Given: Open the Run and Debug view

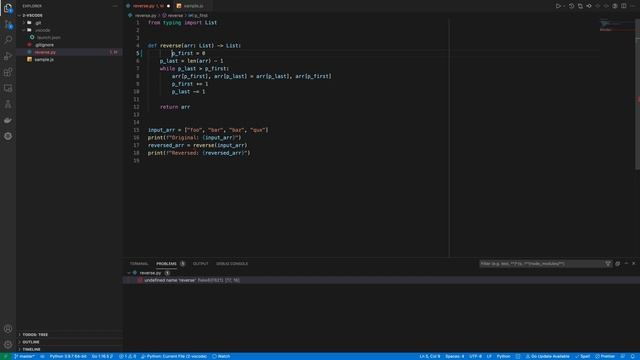Looking at the screenshot, I should click(x=8, y=56).
